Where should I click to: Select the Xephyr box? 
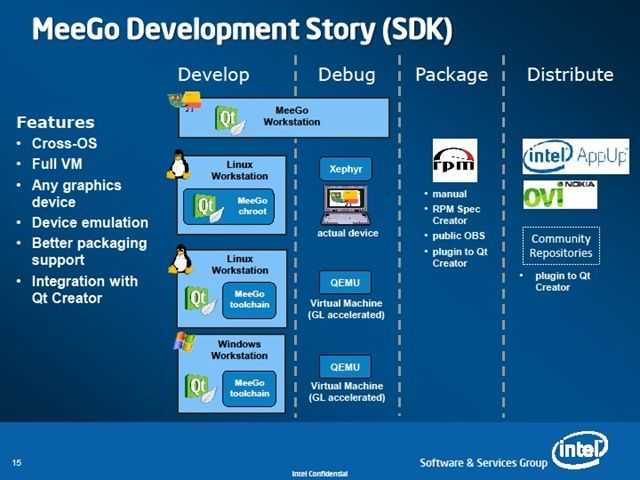tap(345, 169)
